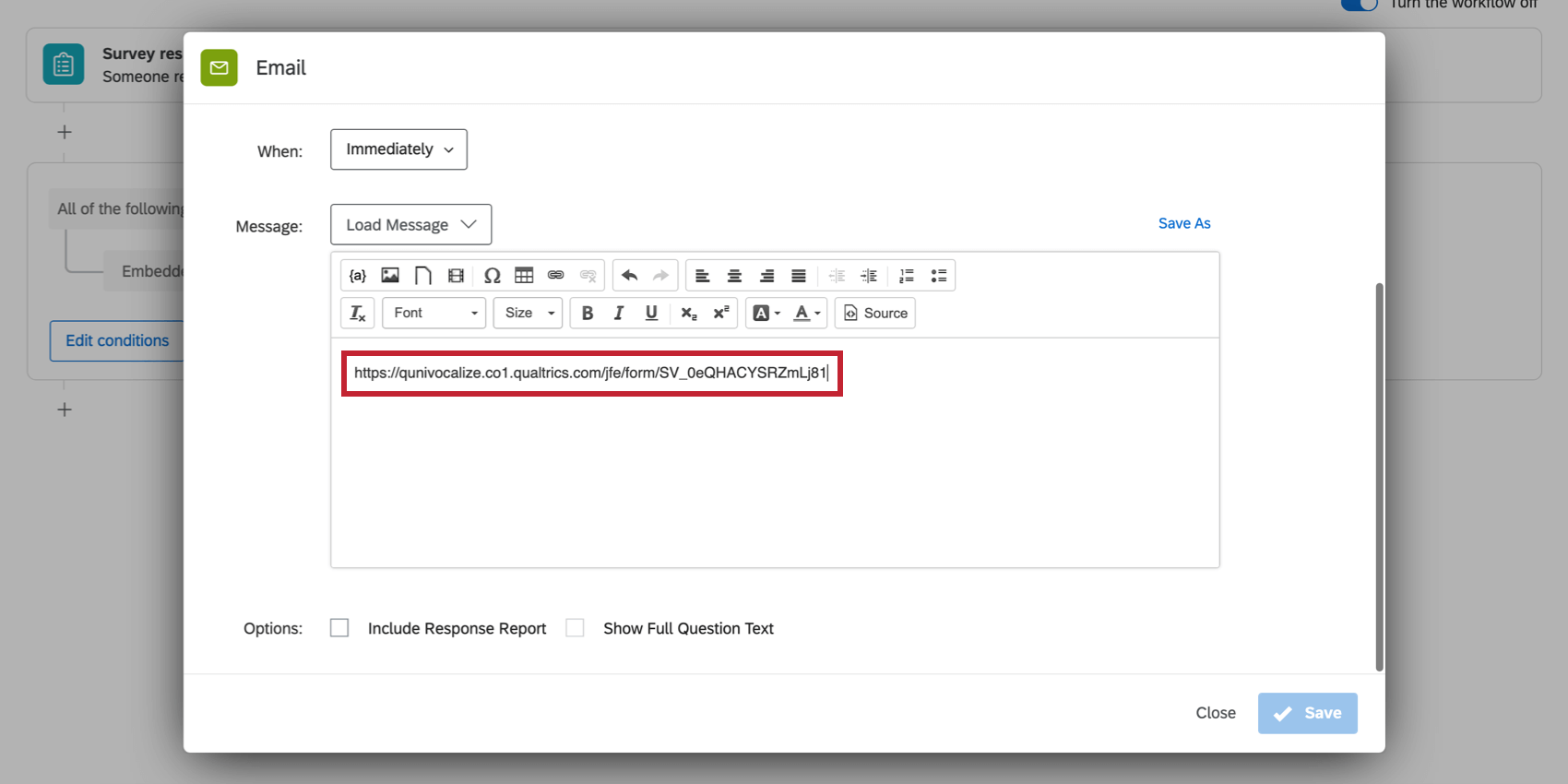Open the text background color picker
The image size is (1568, 784).
point(766,314)
